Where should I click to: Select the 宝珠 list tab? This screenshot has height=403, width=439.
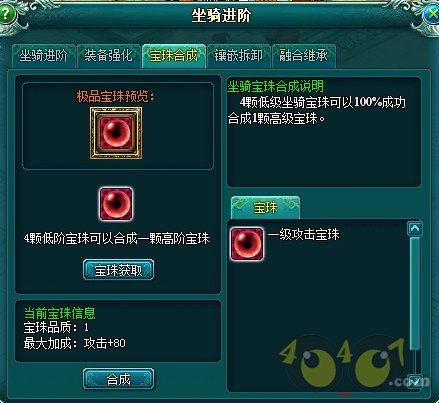pos(265,208)
